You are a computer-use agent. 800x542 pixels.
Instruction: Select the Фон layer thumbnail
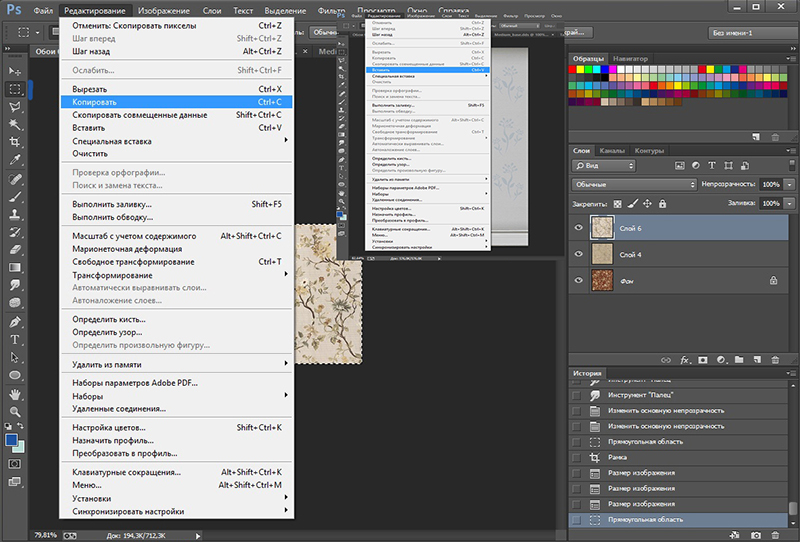pos(603,282)
